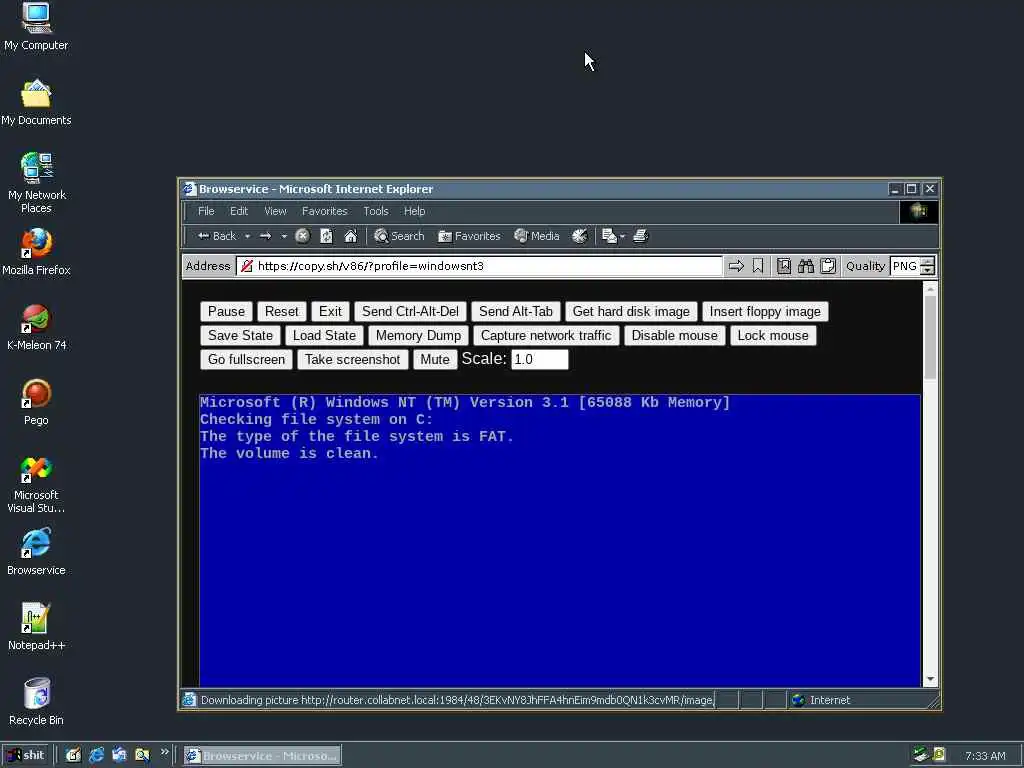Click the Internet zone status bar icon
The height and width of the screenshot is (768, 1024).
click(798, 700)
